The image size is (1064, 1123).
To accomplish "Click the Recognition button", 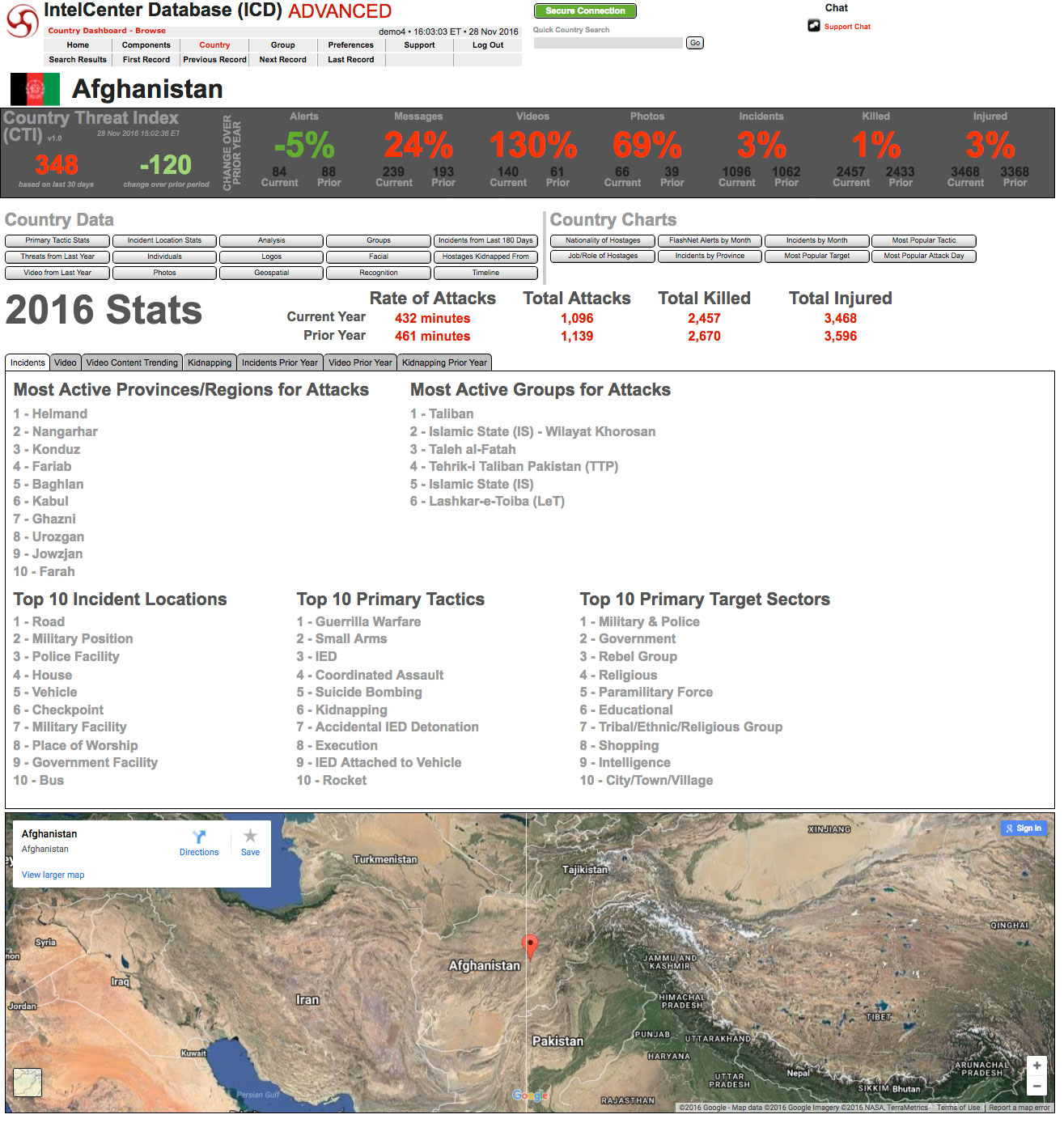I will tap(378, 273).
